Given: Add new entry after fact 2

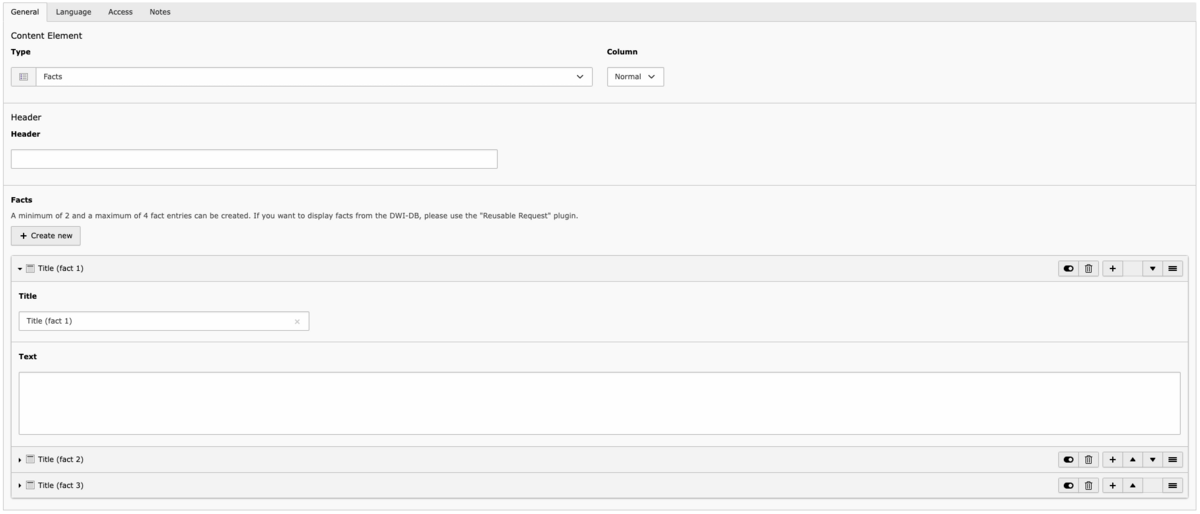Looking at the screenshot, I should (1113, 459).
